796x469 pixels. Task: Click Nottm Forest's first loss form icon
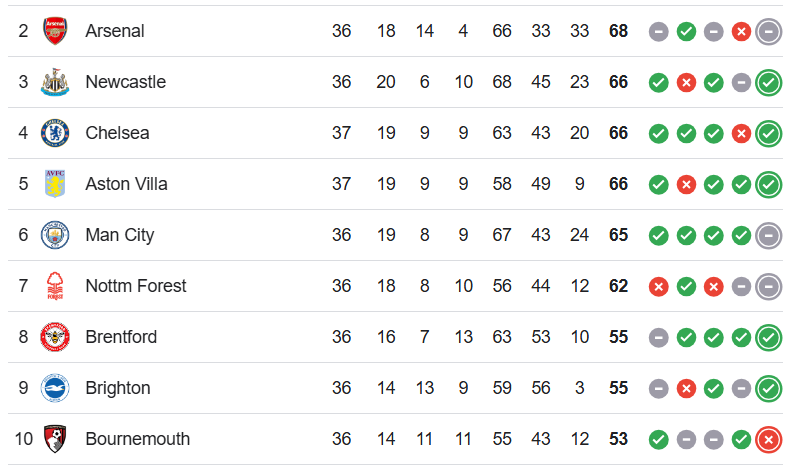(x=658, y=287)
